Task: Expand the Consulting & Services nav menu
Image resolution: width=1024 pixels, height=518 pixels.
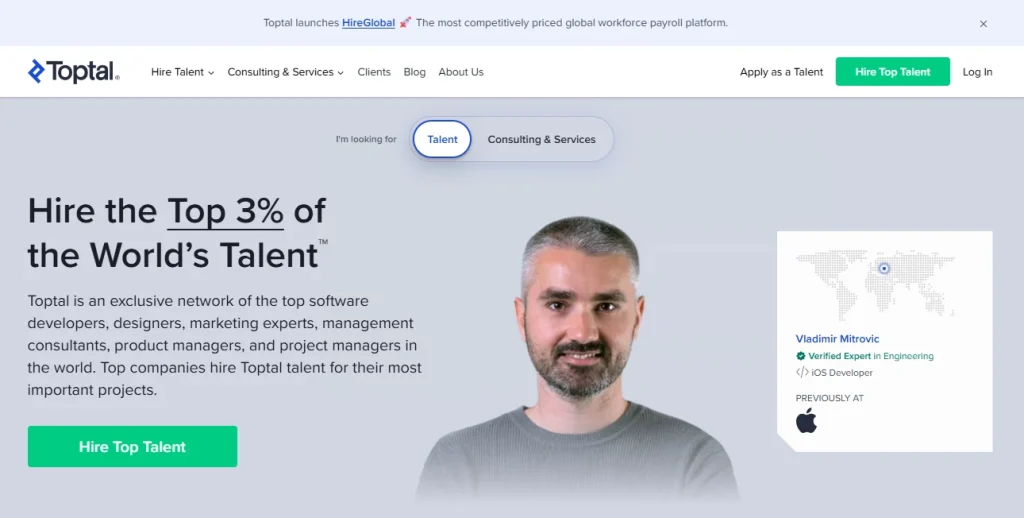Action: pyautogui.click(x=285, y=72)
